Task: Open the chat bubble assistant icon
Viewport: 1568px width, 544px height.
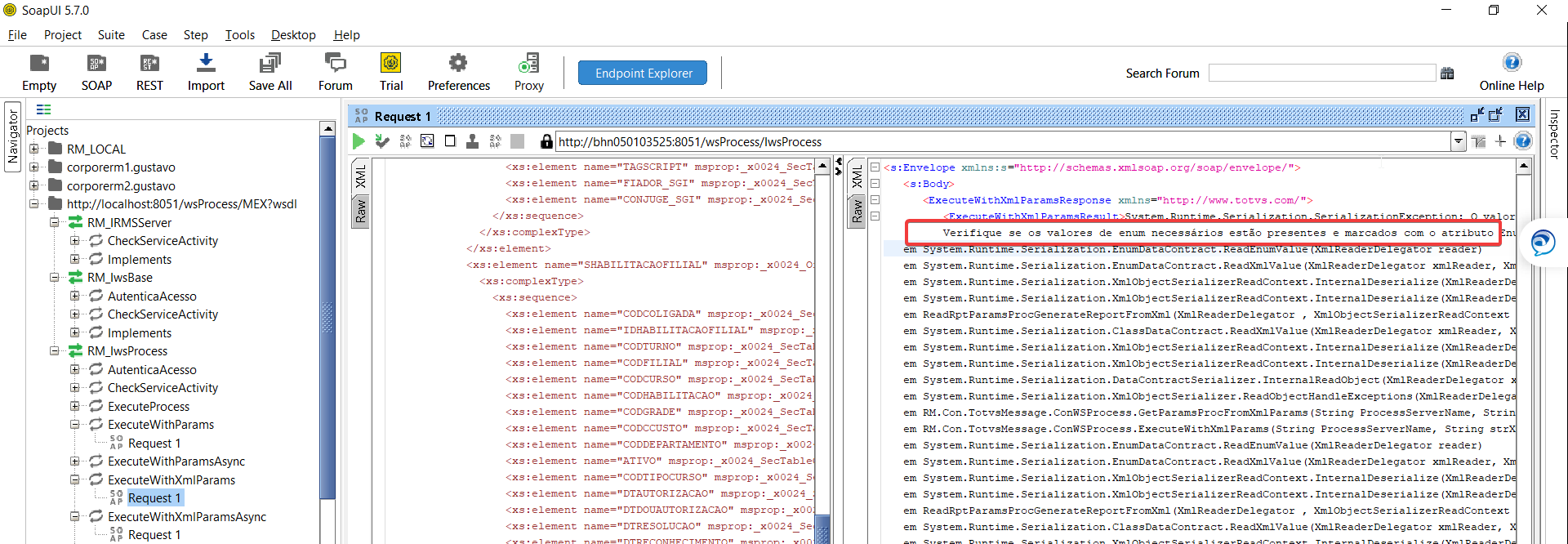Action: [1543, 243]
